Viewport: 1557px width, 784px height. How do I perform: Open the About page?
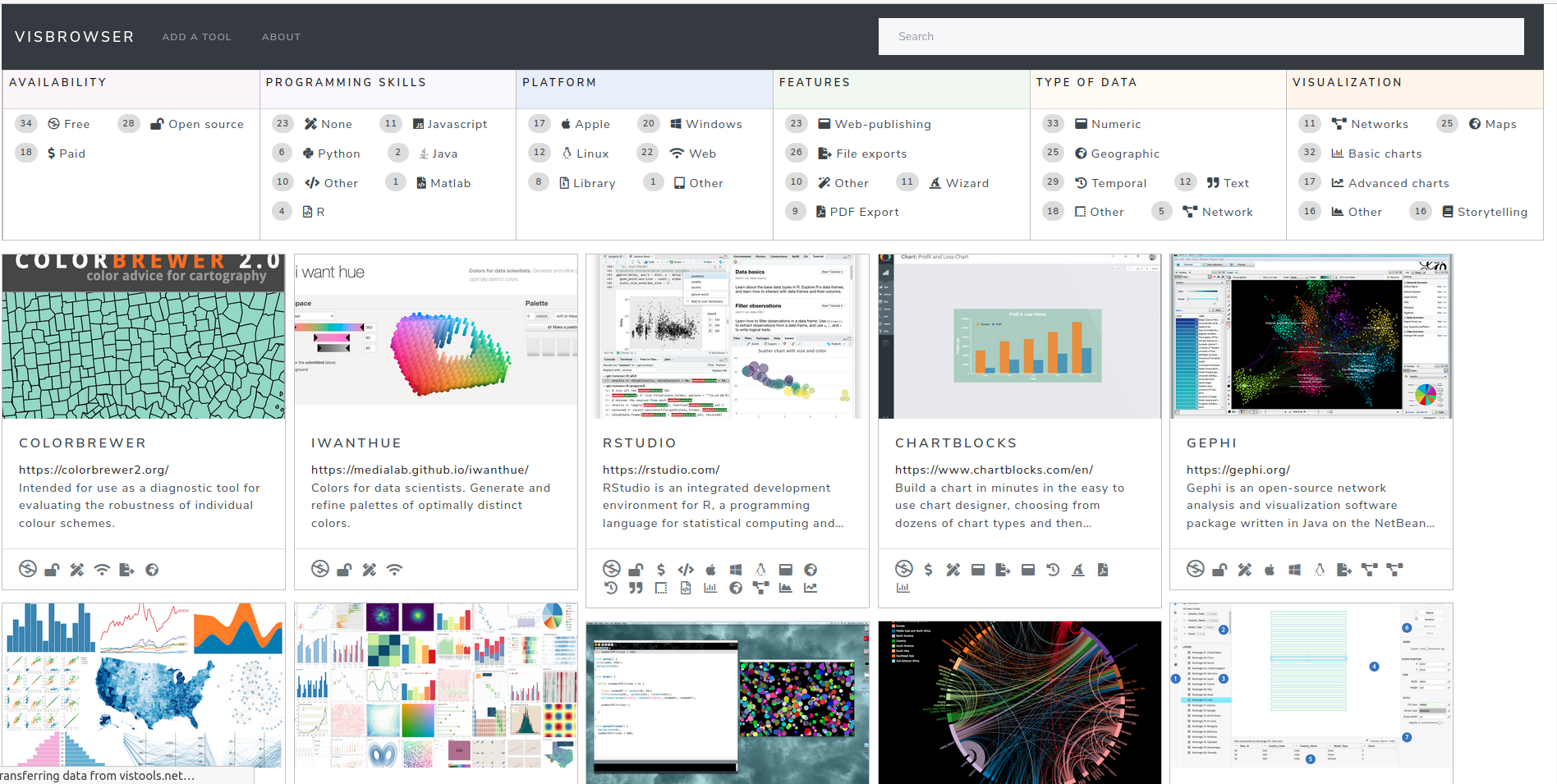tap(282, 37)
